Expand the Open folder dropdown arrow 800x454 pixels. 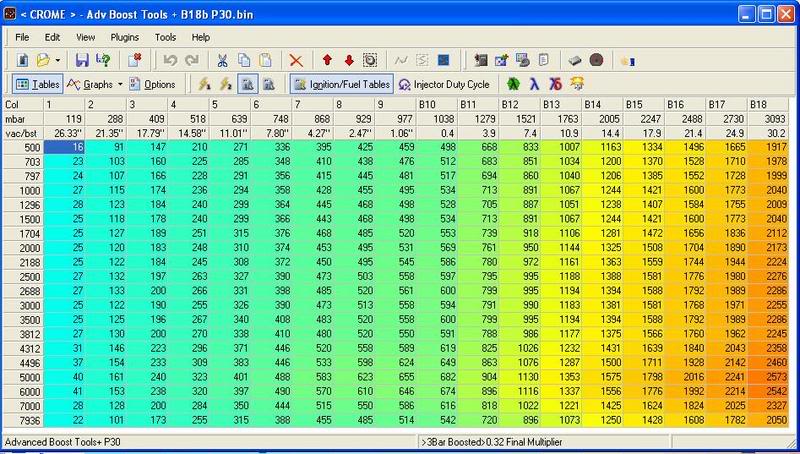pos(57,61)
